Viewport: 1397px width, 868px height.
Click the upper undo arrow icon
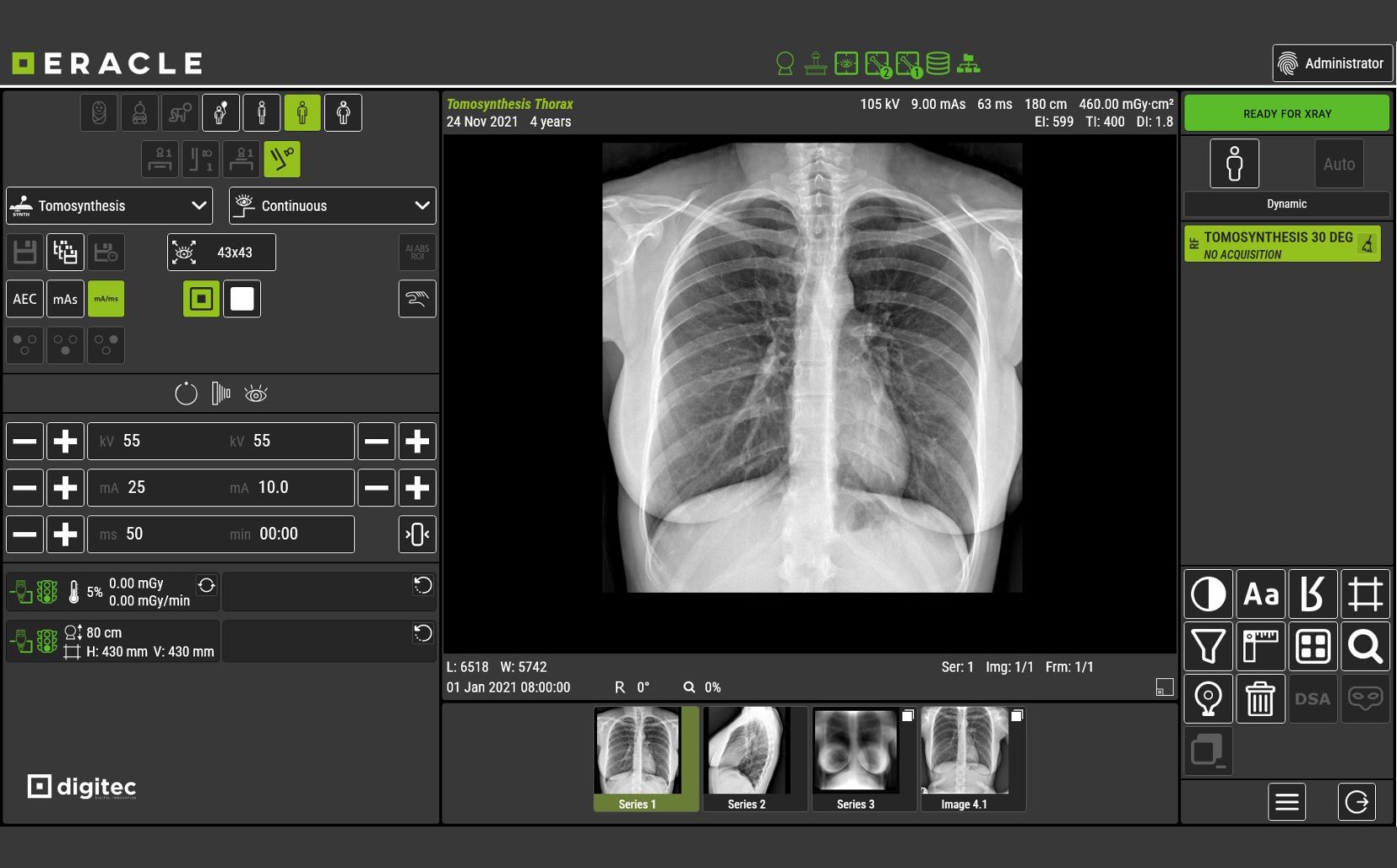(x=423, y=585)
